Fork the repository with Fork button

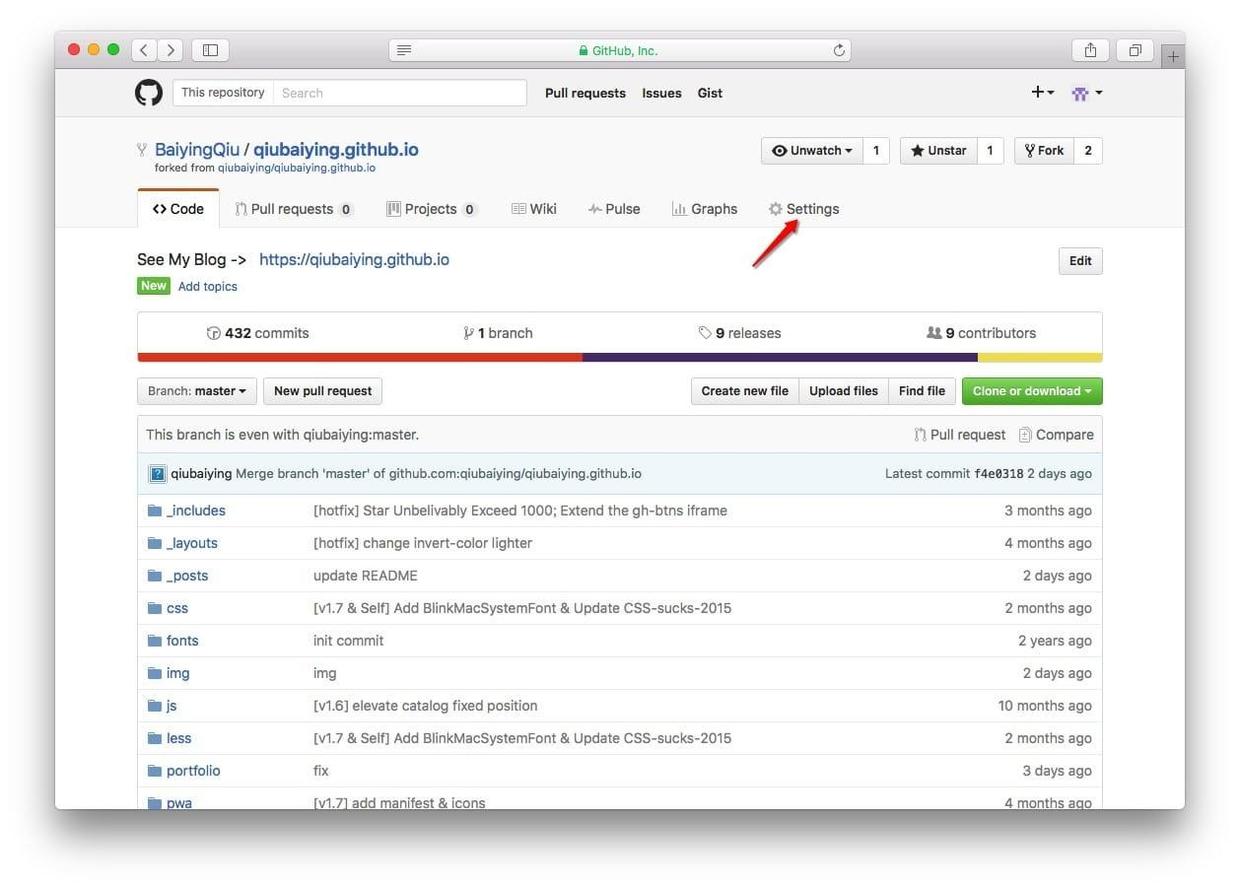point(1044,151)
